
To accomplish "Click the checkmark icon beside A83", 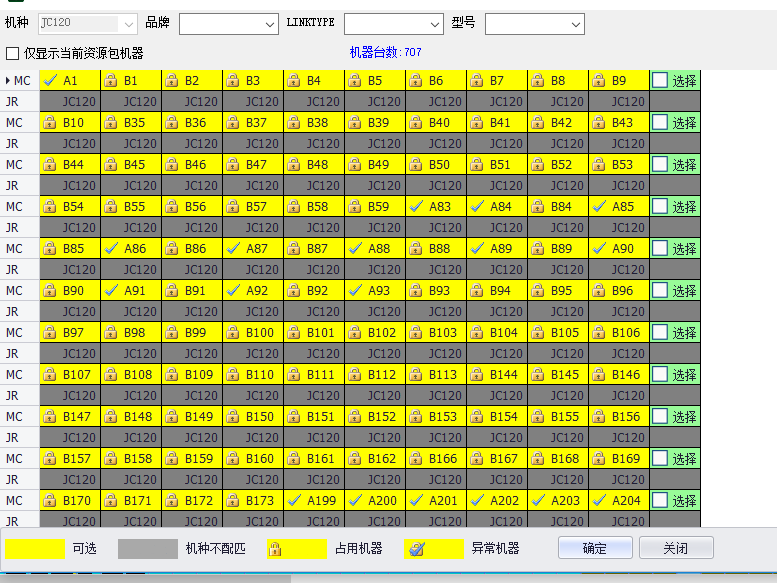I will pyautogui.click(x=415, y=207).
